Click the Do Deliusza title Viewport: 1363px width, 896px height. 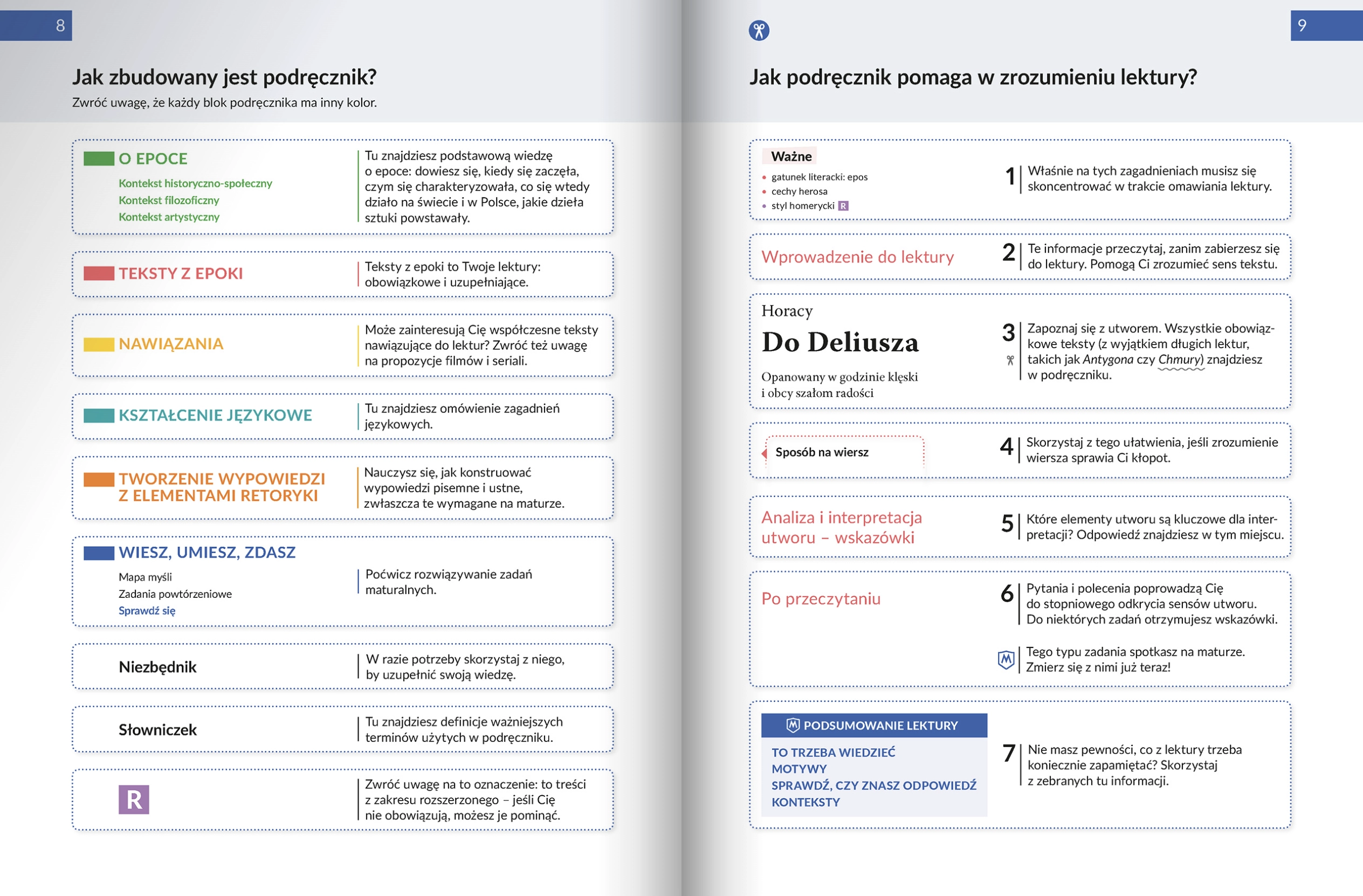pyautogui.click(x=840, y=342)
